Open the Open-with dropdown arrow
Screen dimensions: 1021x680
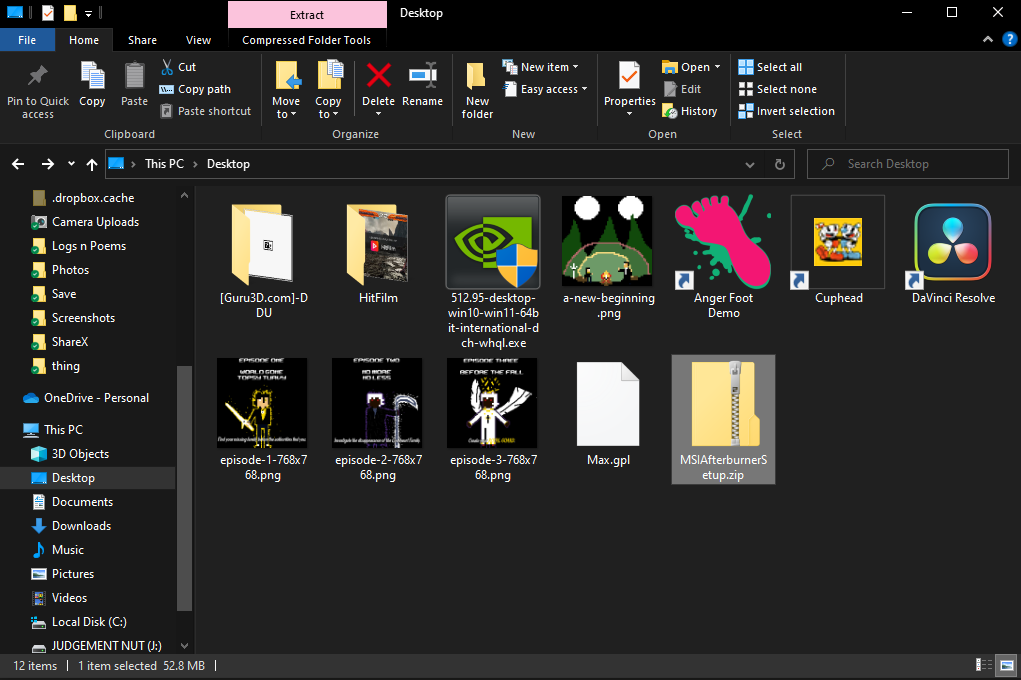click(718, 66)
